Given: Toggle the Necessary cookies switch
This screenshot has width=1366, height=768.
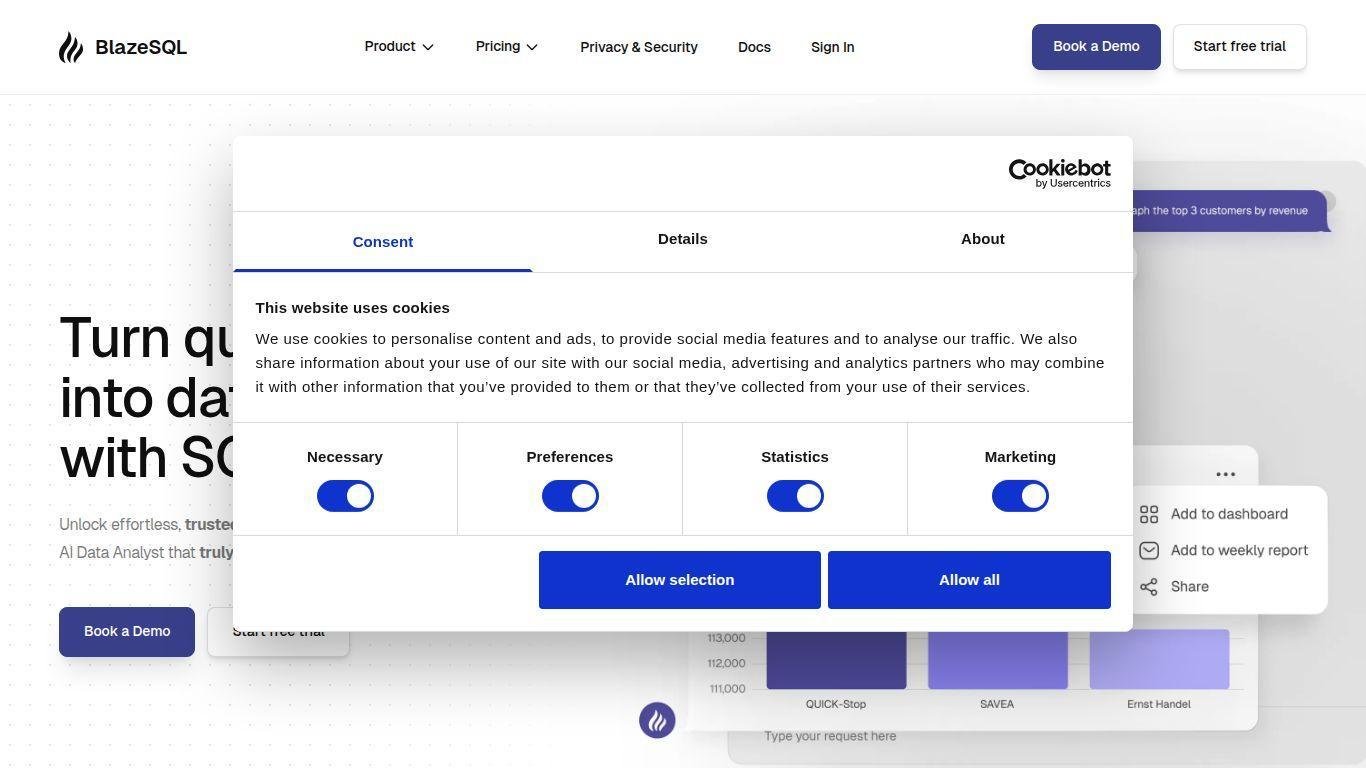Looking at the screenshot, I should (x=345, y=496).
